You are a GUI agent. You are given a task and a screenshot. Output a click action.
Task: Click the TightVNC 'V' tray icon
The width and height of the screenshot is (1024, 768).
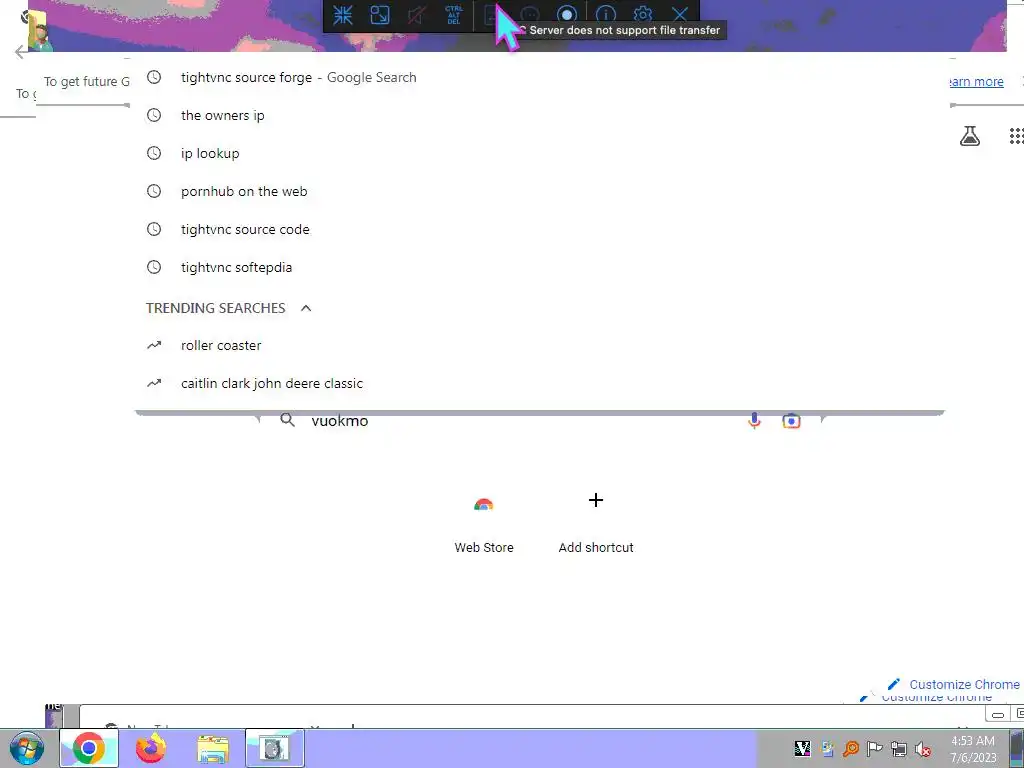803,748
